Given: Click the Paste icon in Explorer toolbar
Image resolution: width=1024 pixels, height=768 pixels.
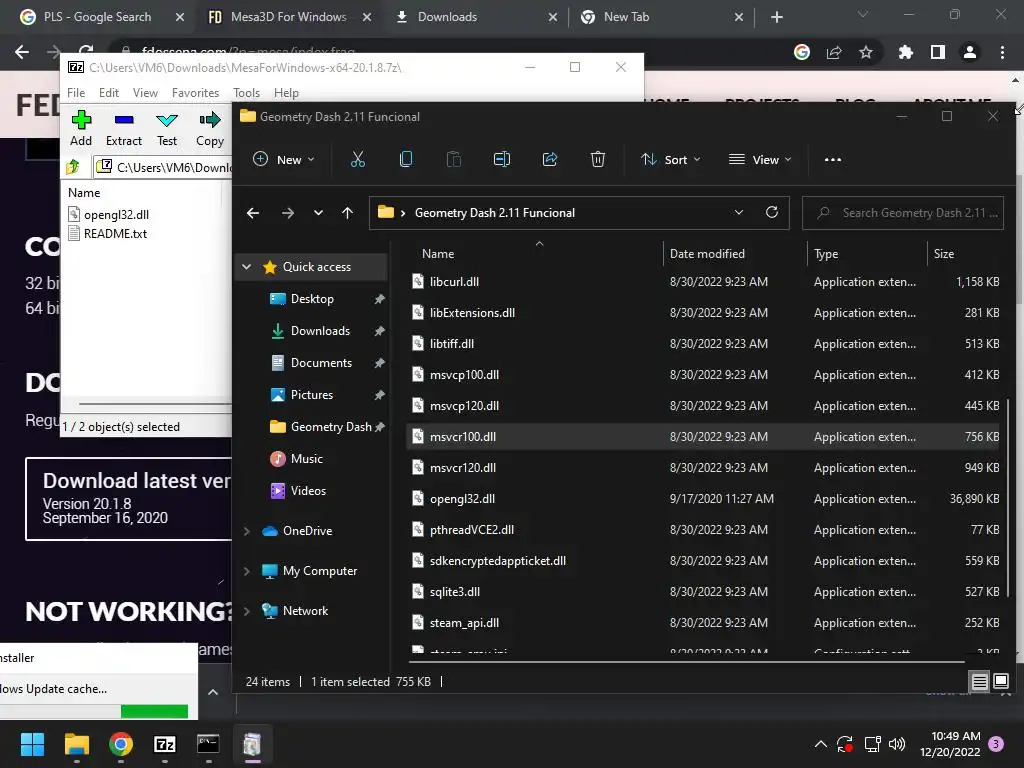Looking at the screenshot, I should [453, 159].
